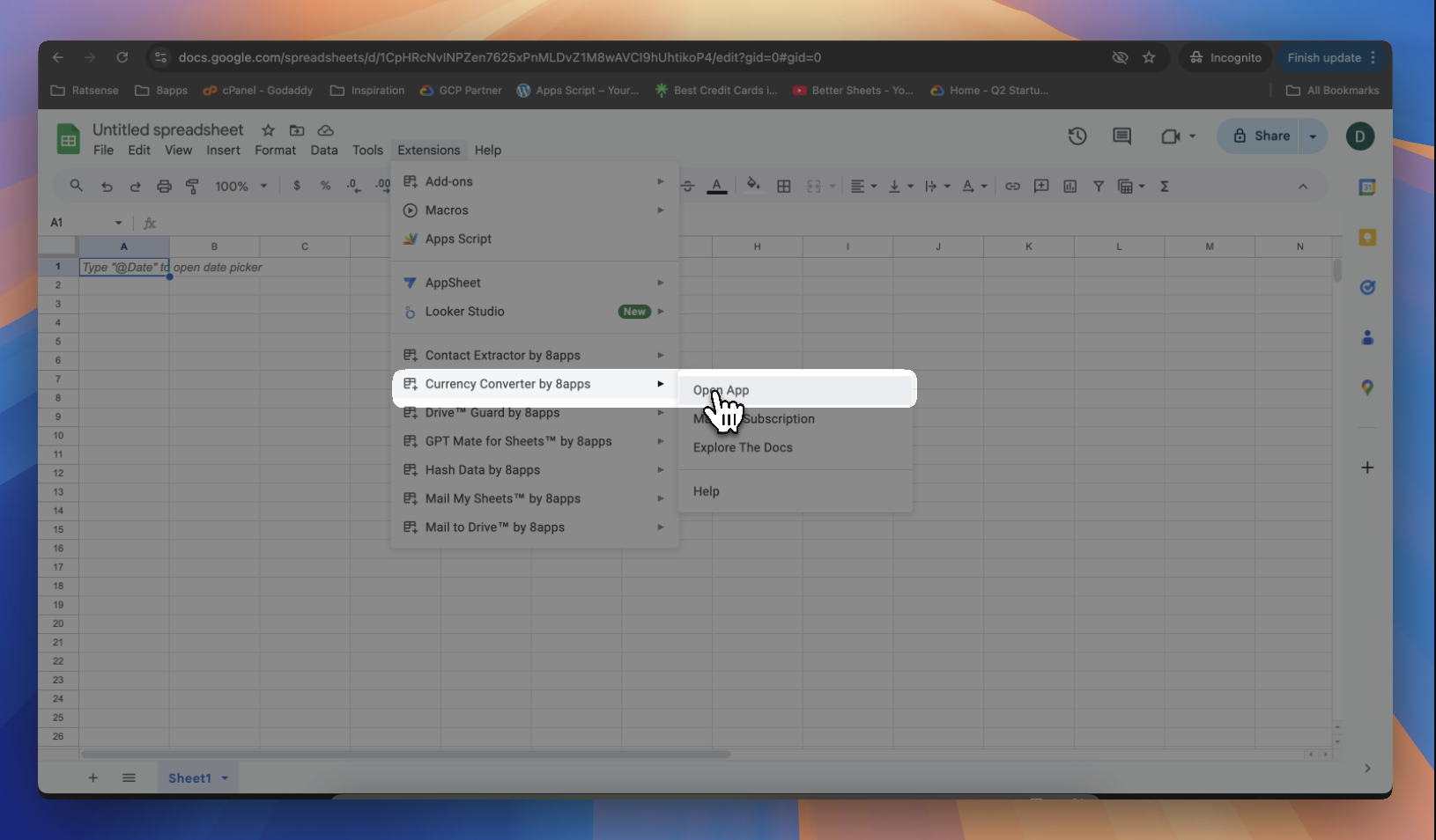Open the 100% zoom dropdown
The width and height of the screenshot is (1436, 840).
tap(241, 187)
